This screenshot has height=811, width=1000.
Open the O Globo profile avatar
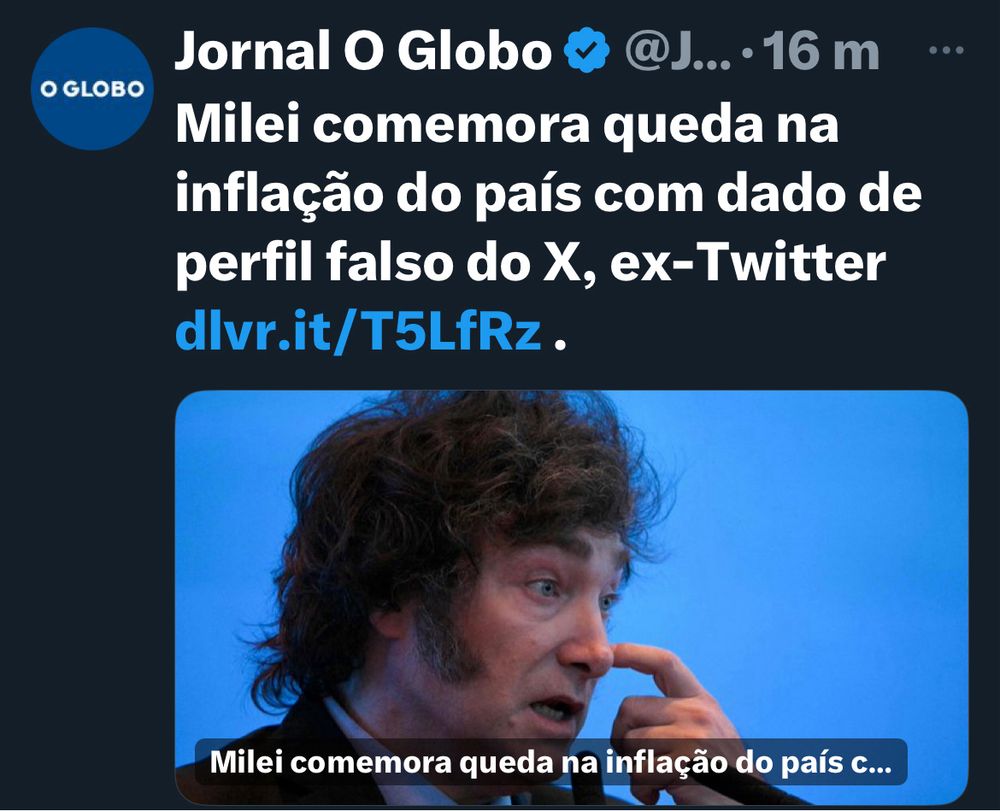tap(92, 89)
